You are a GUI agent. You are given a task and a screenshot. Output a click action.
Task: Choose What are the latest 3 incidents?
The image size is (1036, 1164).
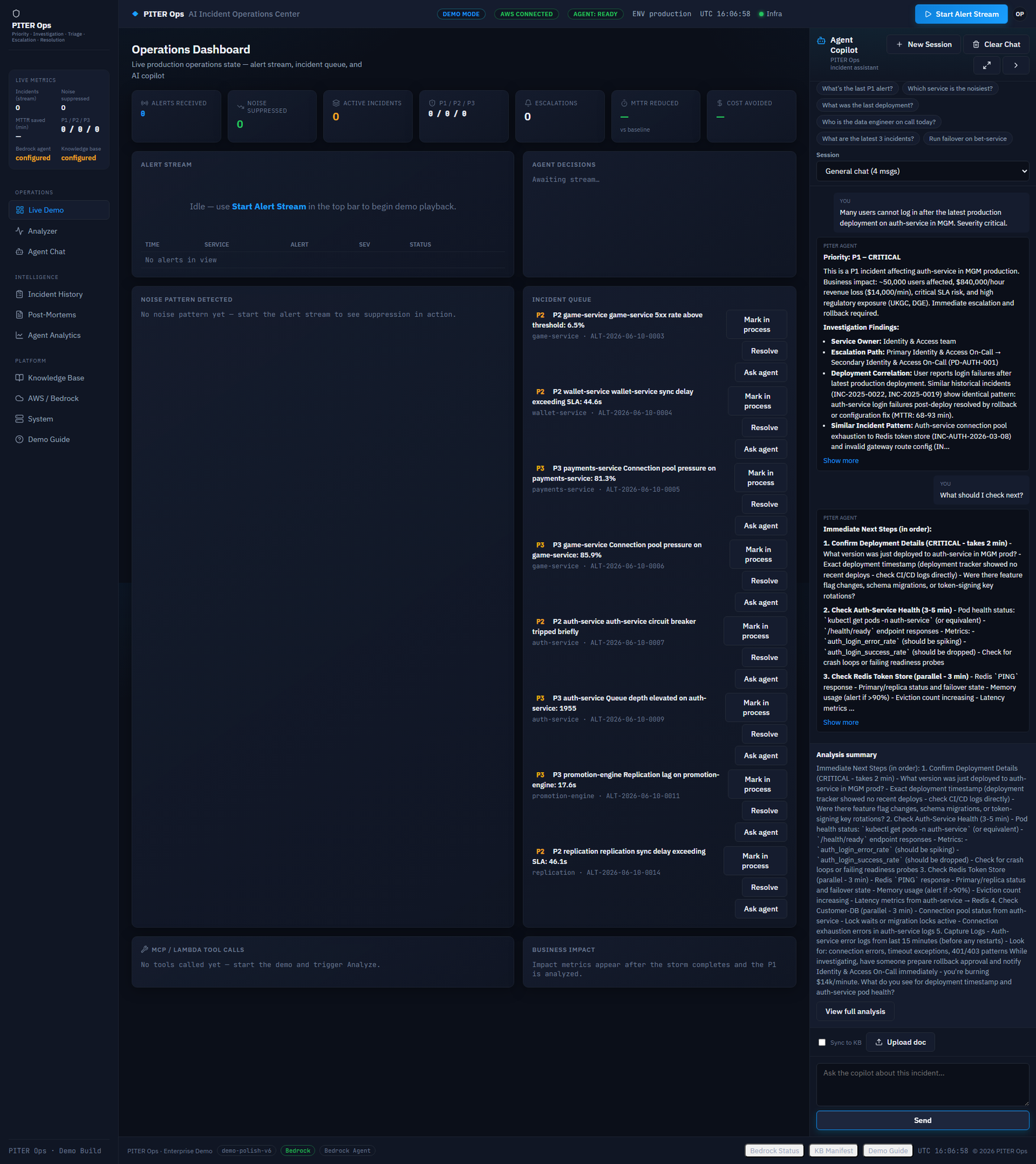click(x=868, y=139)
